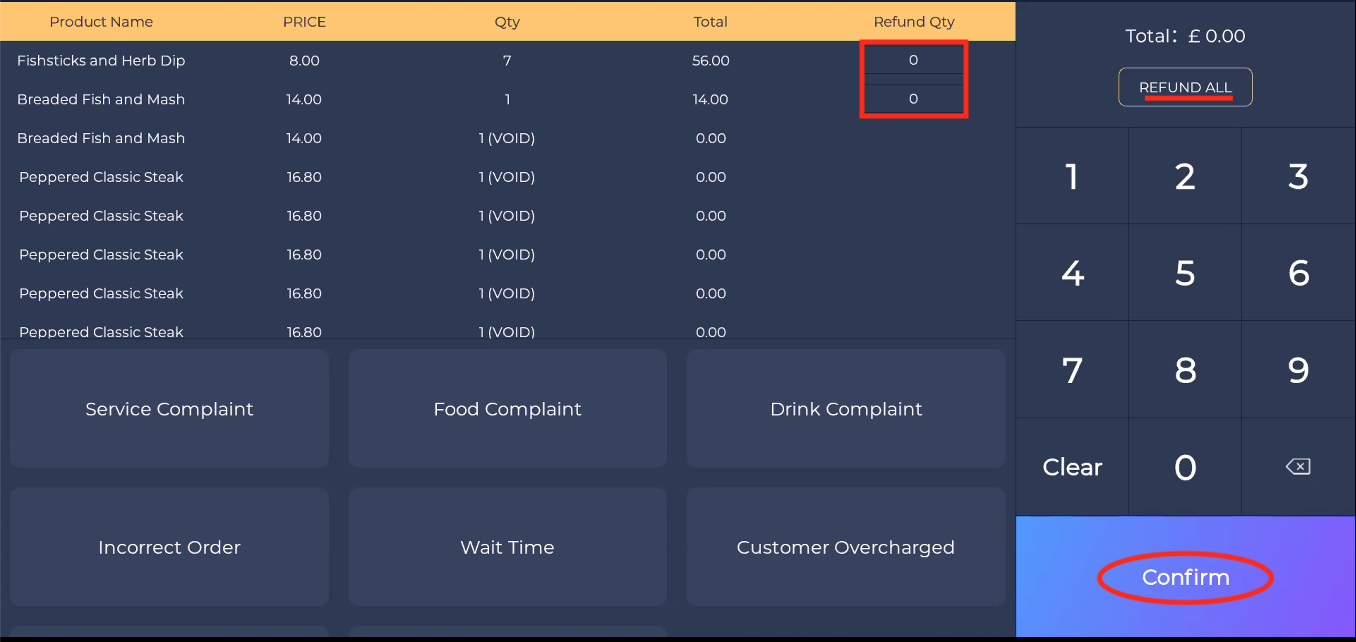1356x642 pixels.
Task: Select Drink Complaint refund reason
Action: tap(846, 408)
